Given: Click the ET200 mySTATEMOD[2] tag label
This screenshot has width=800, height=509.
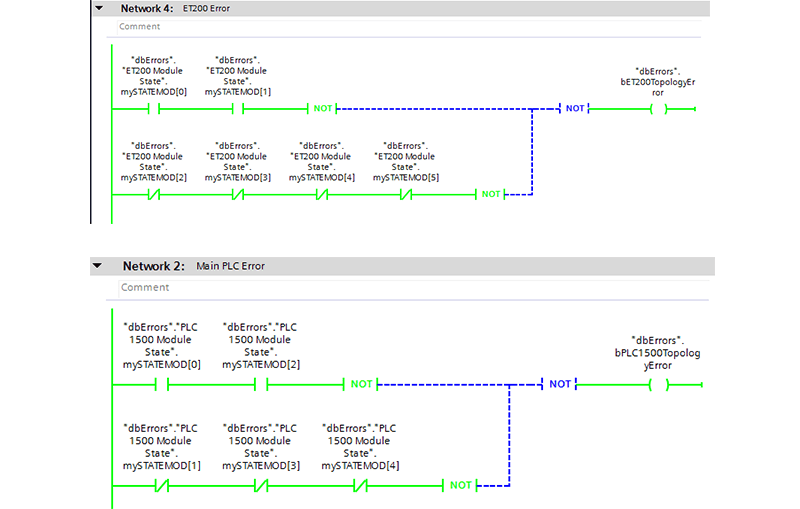Looking at the screenshot, I should pyautogui.click(x=154, y=162).
